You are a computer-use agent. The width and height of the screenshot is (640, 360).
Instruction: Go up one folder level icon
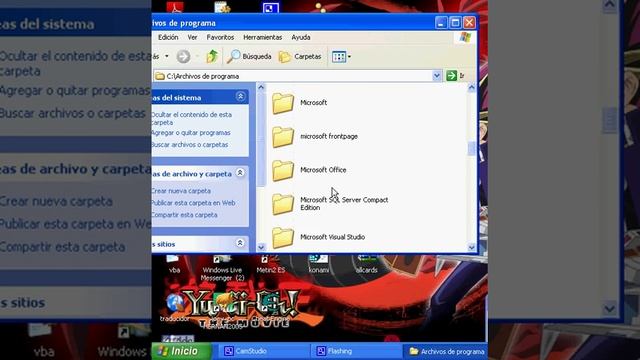[x=211, y=56]
